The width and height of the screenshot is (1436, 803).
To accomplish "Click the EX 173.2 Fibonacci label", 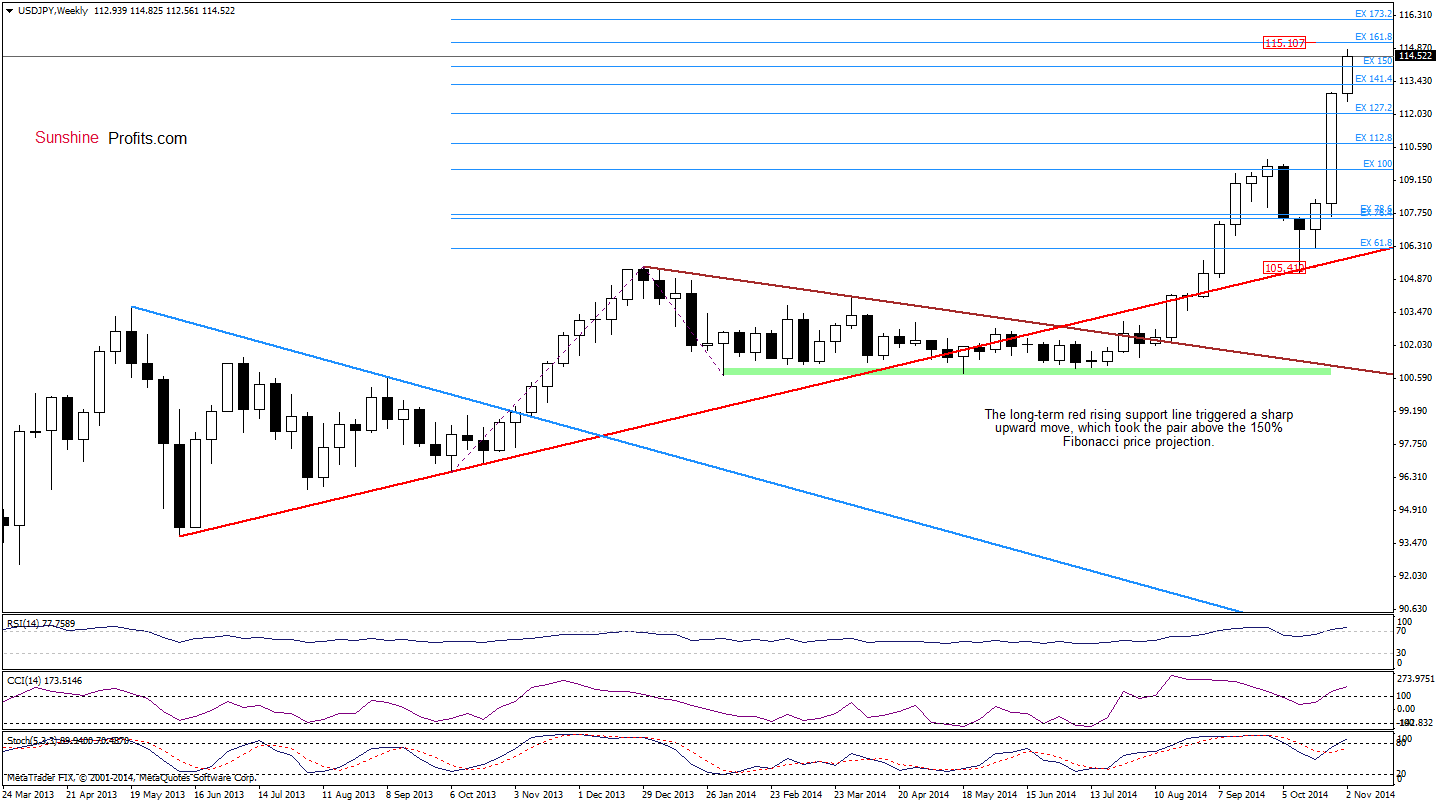I will point(1373,14).
